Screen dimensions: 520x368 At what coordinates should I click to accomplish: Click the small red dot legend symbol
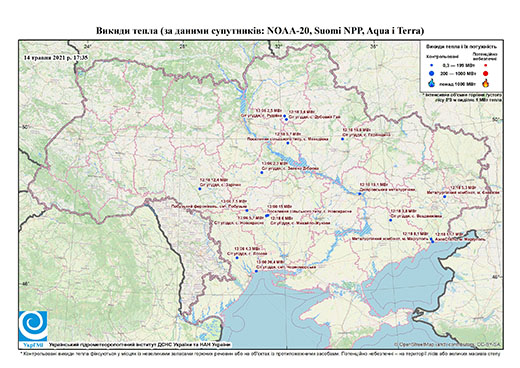pos(486,65)
